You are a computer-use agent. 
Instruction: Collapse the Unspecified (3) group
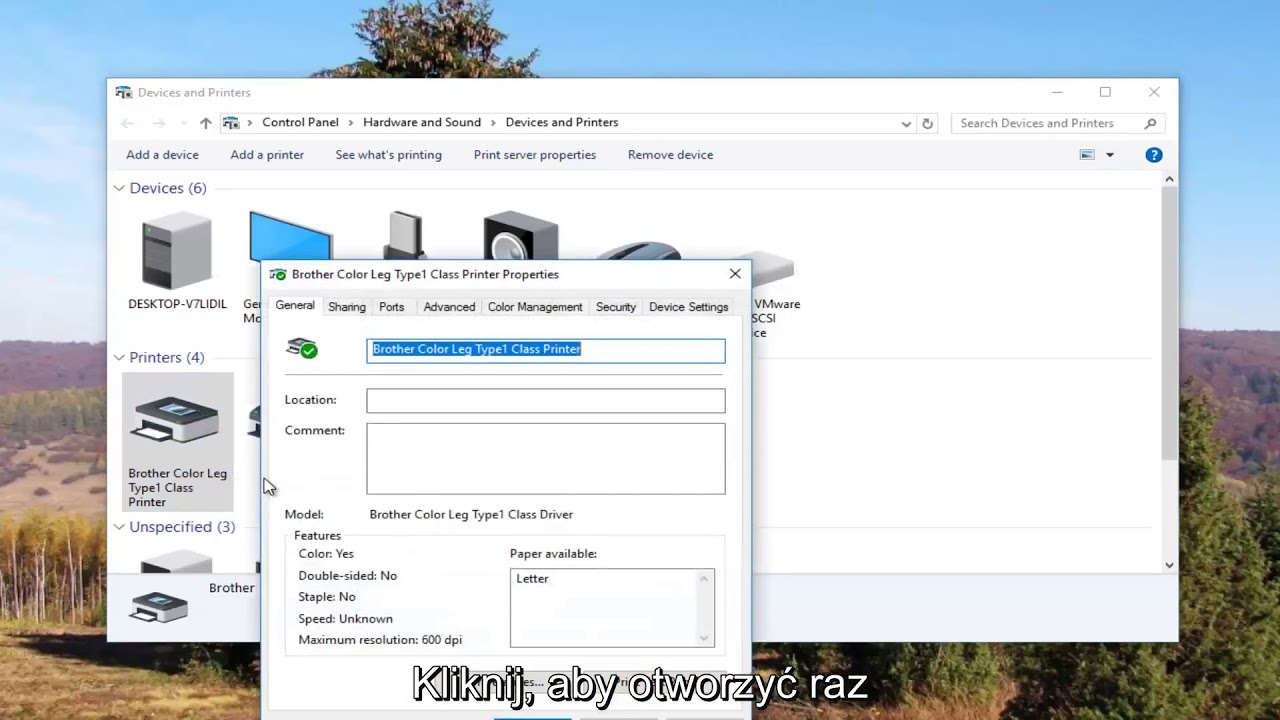coord(119,526)
